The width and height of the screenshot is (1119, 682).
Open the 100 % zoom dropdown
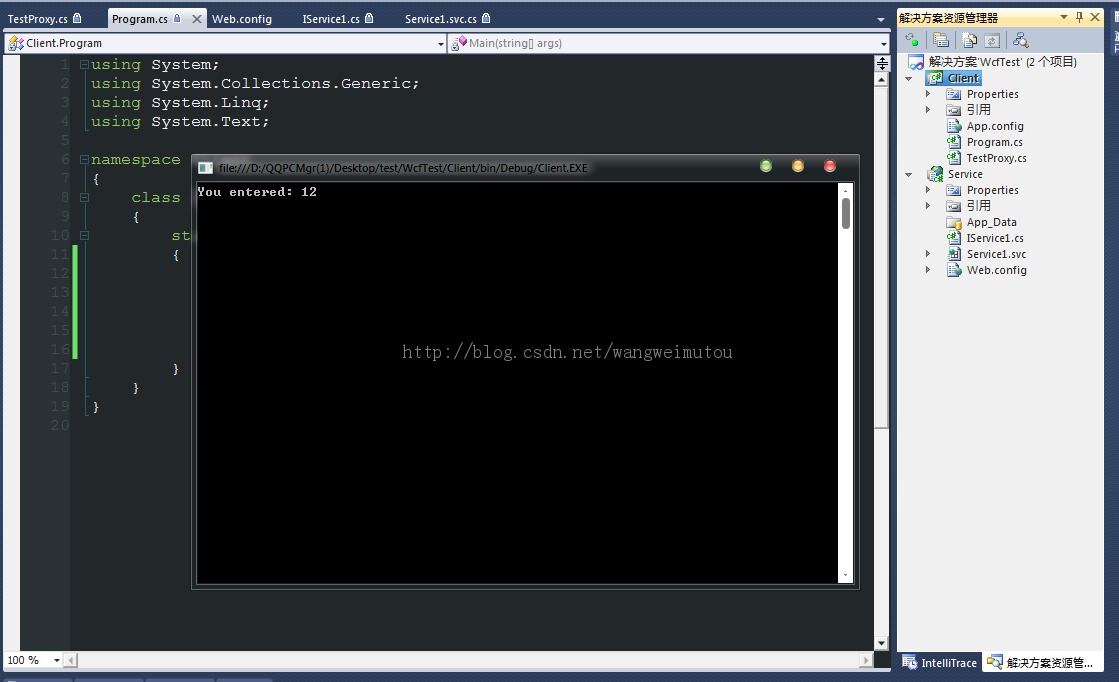(x=56, y=661)
